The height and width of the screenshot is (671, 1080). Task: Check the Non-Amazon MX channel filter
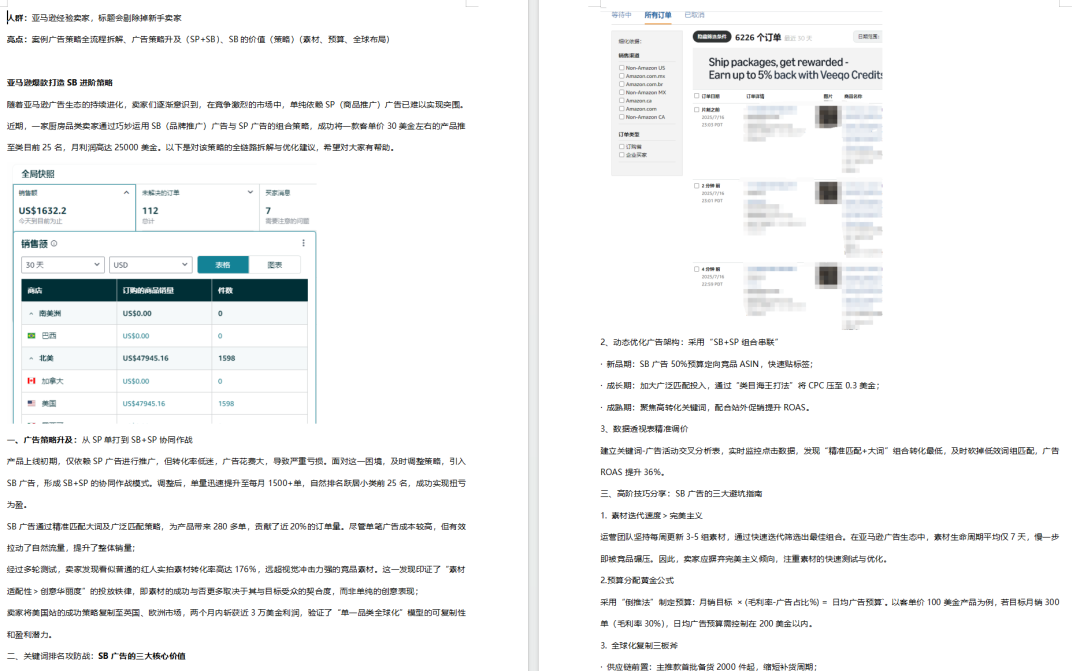(621, 92)
